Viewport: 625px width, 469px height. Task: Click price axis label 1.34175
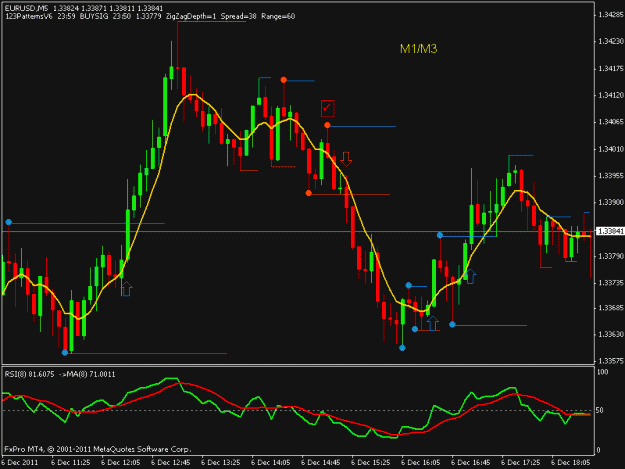611,69
